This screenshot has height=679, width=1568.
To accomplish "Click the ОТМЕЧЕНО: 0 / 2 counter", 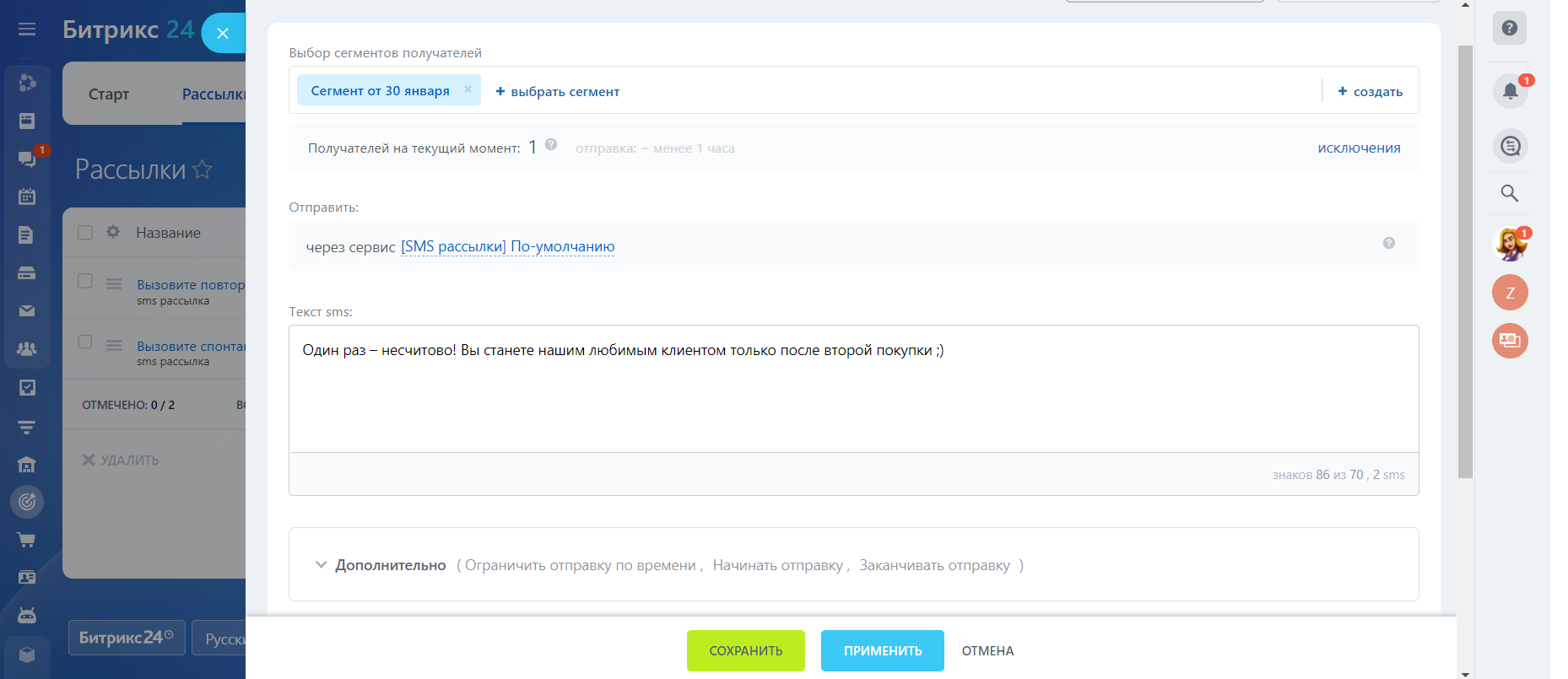I will click(128, 405).
